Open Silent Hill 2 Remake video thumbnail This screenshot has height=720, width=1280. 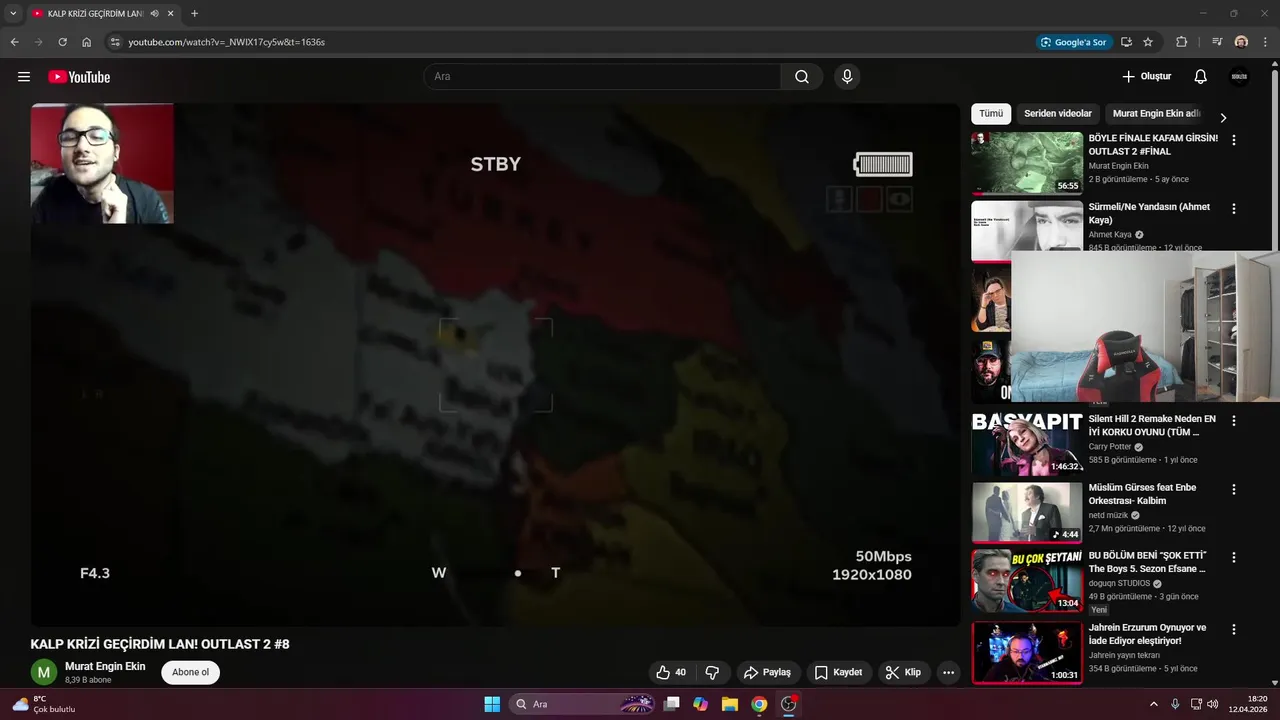pos(1027,444)
